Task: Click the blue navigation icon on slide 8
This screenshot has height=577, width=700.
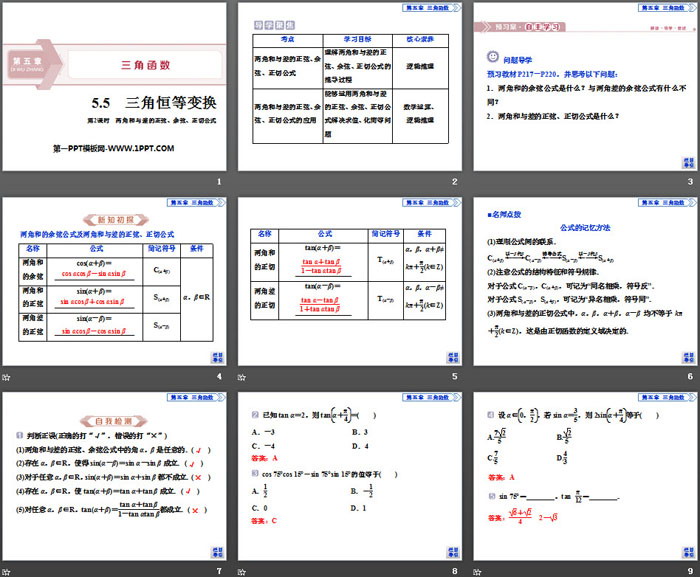Action: (453, 552)
